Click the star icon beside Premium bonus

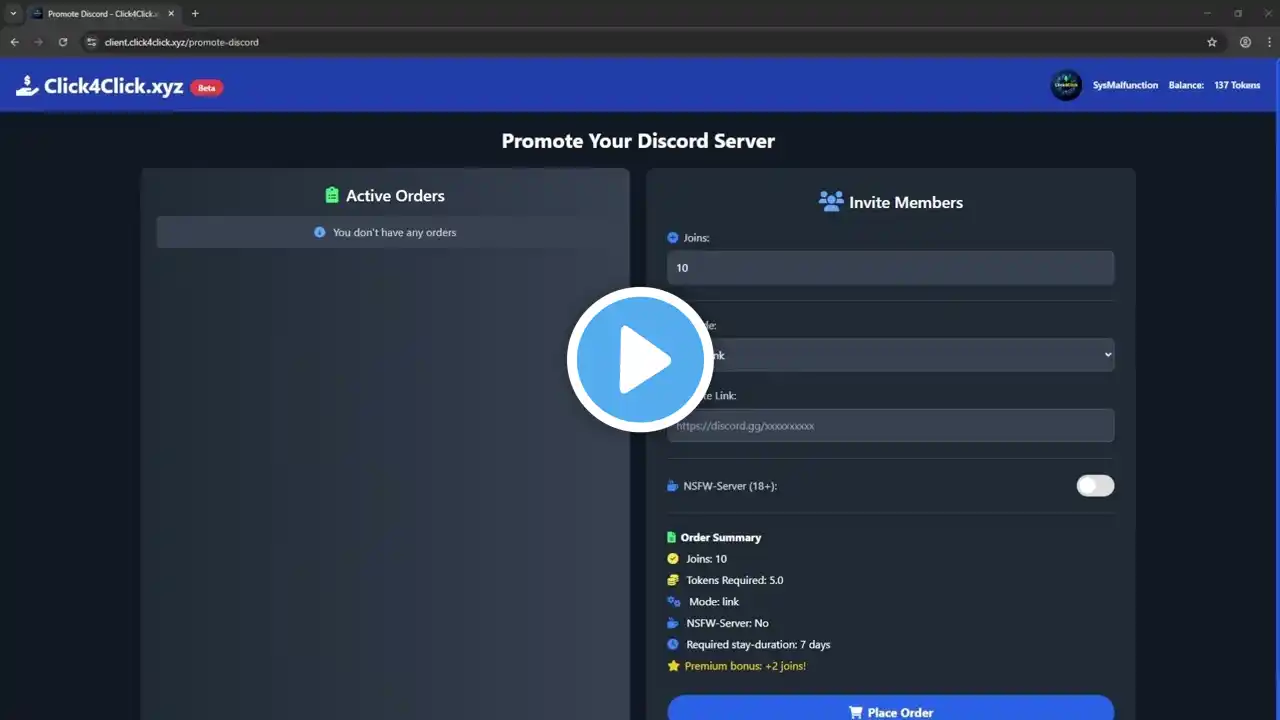point(673,666)
